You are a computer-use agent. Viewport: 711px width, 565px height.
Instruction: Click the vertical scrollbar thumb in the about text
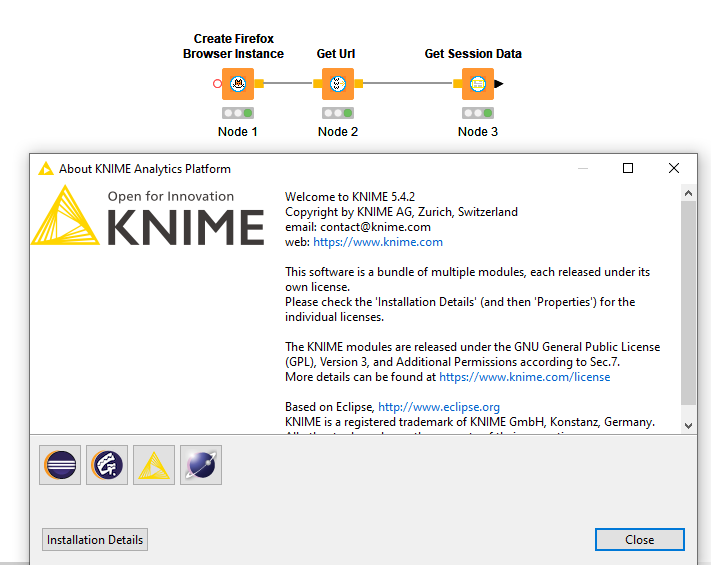688,302
